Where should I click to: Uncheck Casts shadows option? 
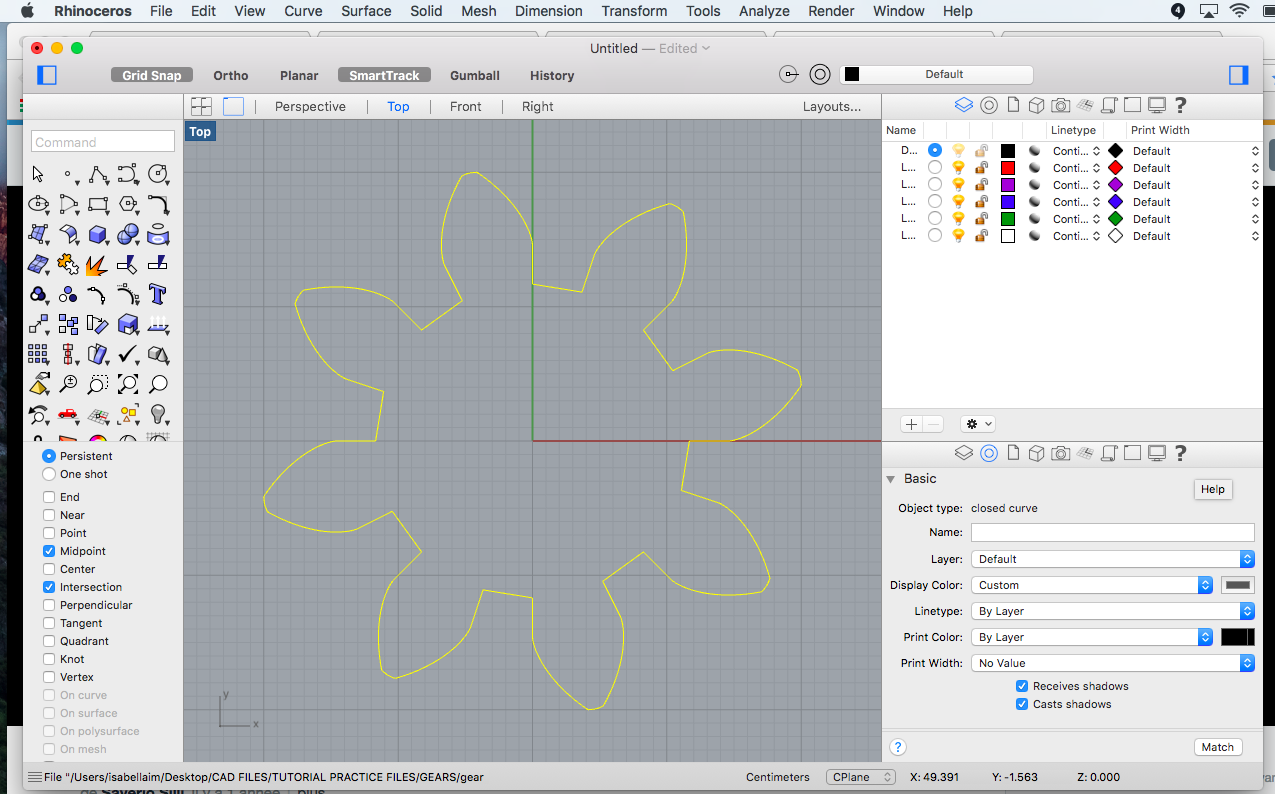(1022, 704)
